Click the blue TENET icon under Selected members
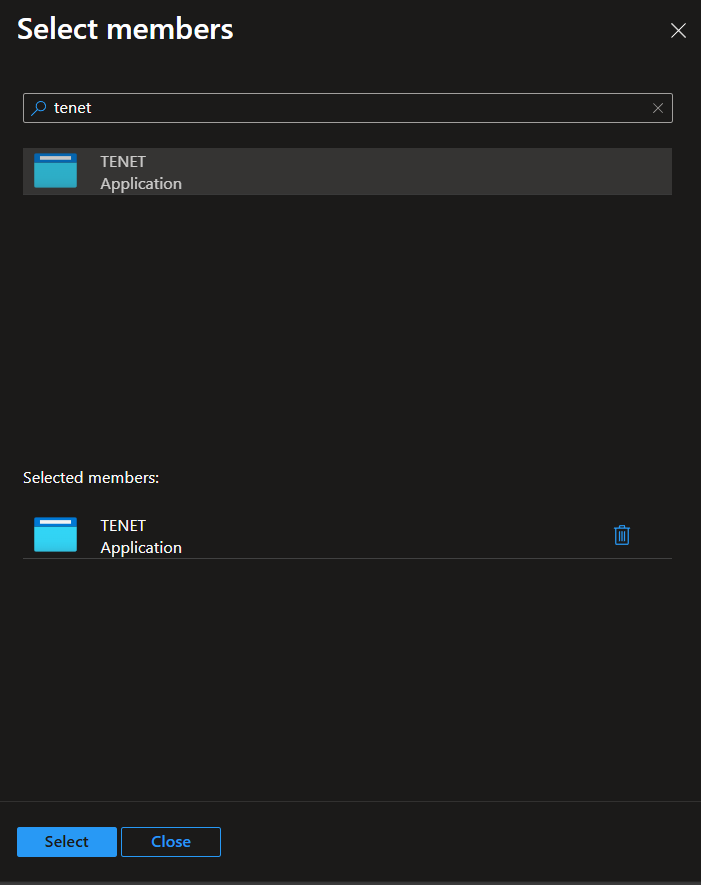This screenshot has width=701, height=885. coord(55,534)
